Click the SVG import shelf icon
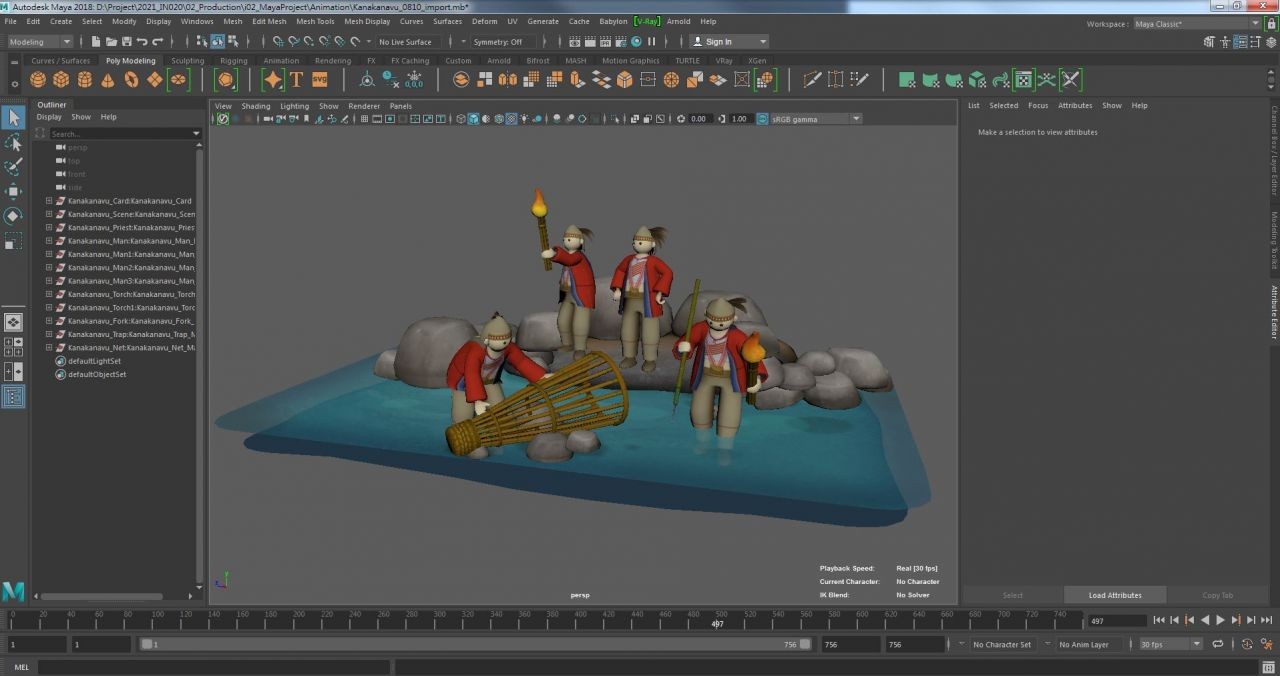Image resolution: width=1280 pixels, height=676 pixels. tap(320, 80)
